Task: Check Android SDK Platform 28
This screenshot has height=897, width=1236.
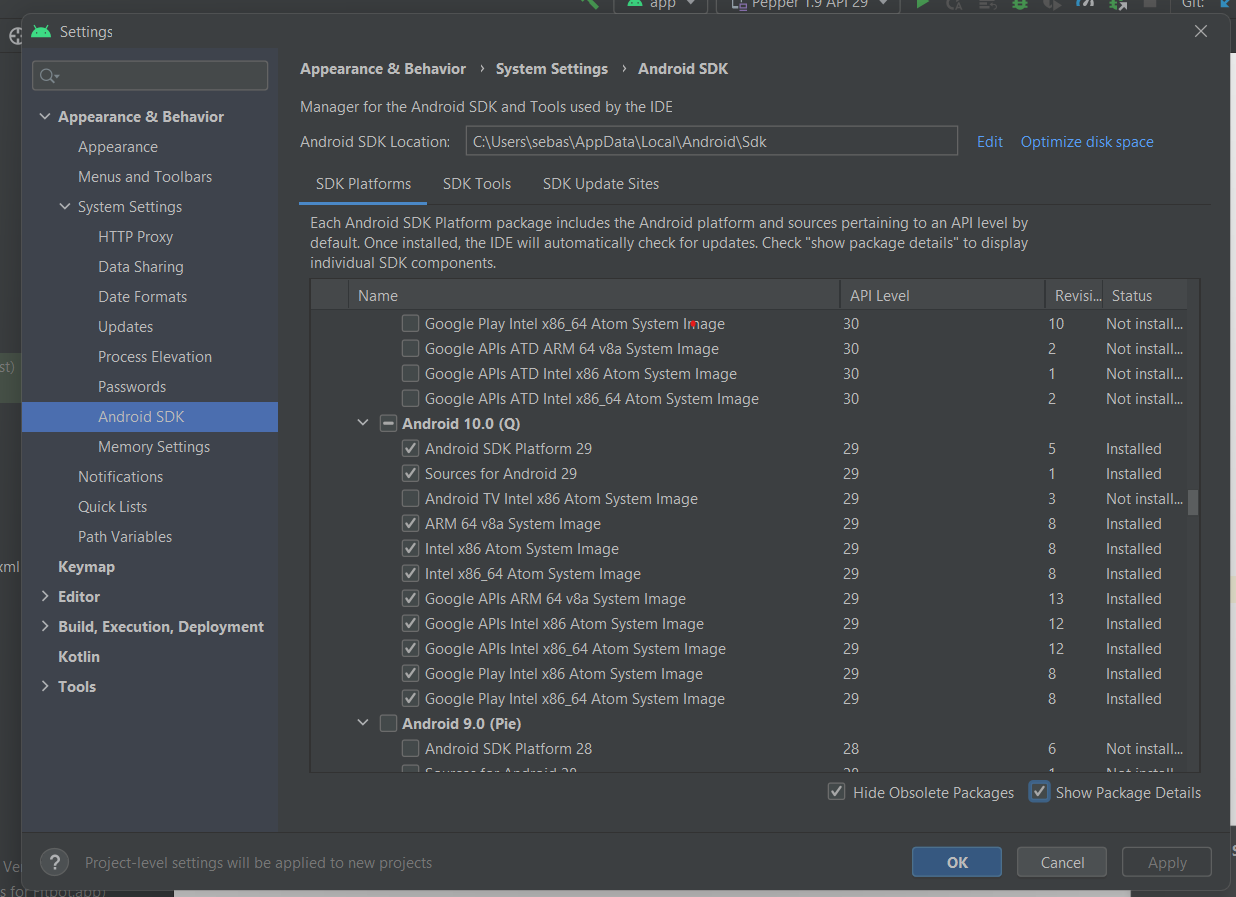Action: 410,749
